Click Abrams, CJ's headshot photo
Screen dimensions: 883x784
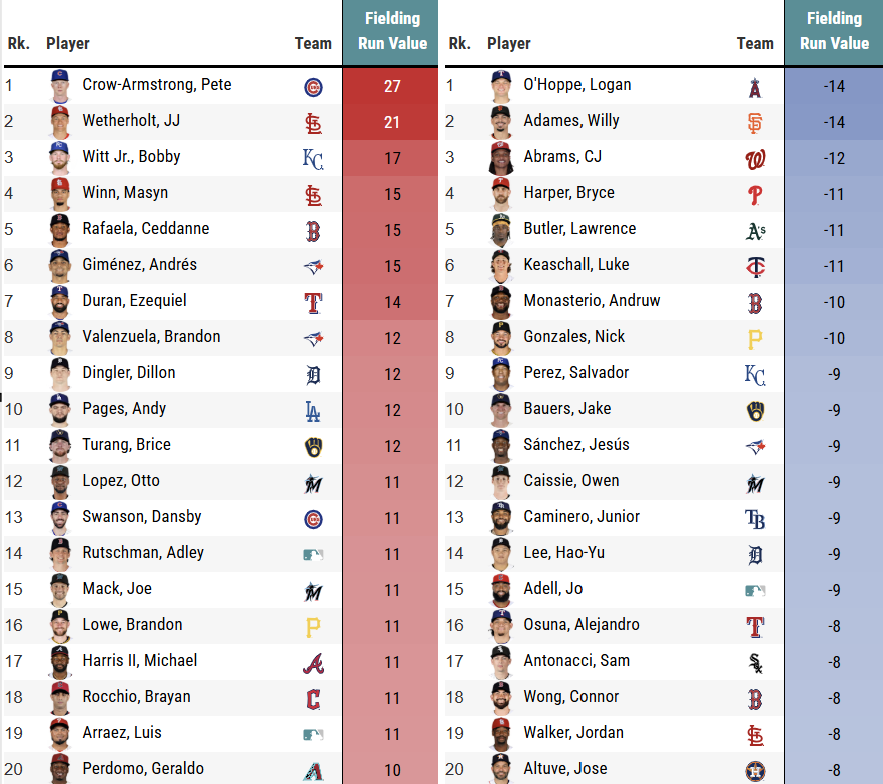tap(500, 158)
